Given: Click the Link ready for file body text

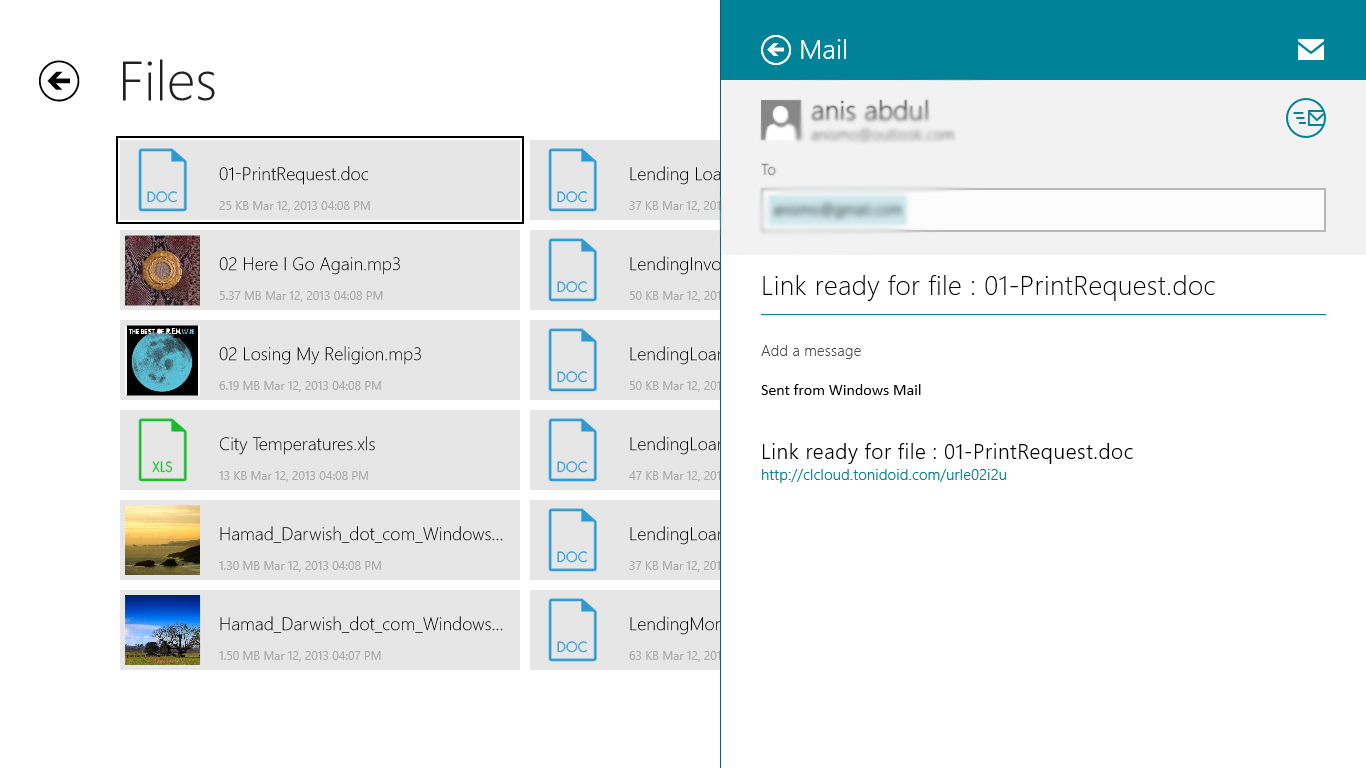Looking at the screenshot, I should 947,452.
